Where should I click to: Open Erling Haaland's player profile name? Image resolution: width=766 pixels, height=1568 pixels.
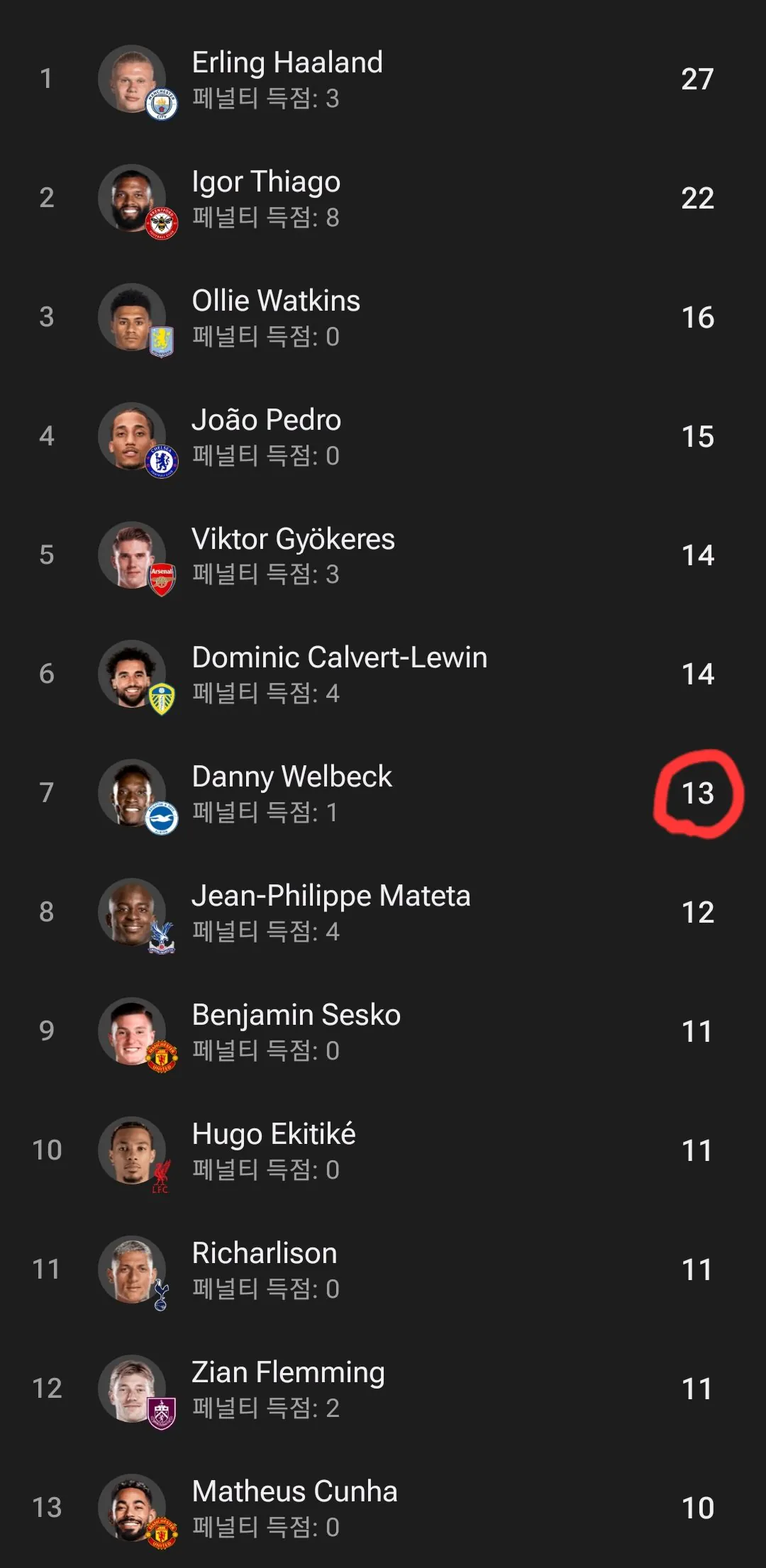point(287,62)
